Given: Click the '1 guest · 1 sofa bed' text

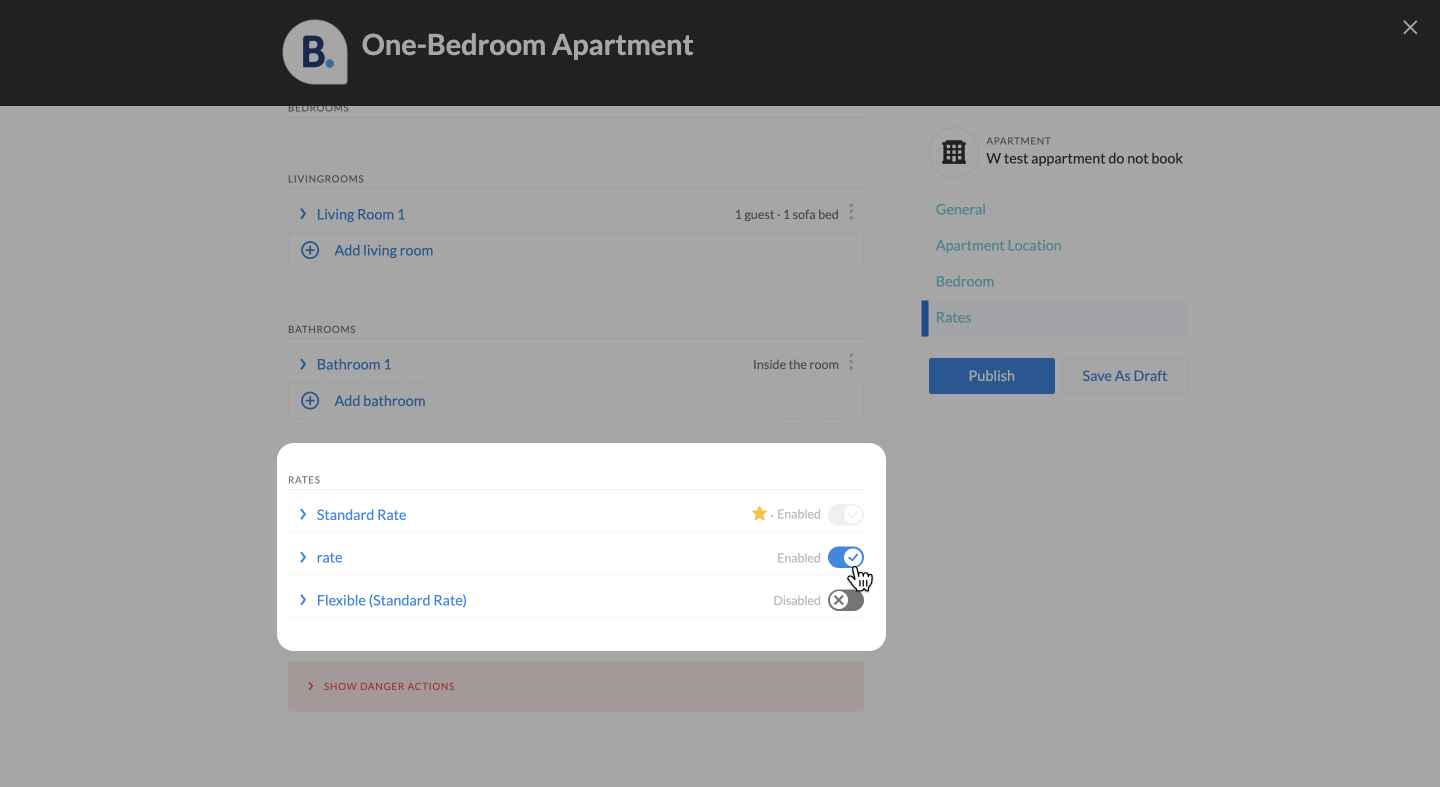Looking at the screenshot, I should pos(787,214).
